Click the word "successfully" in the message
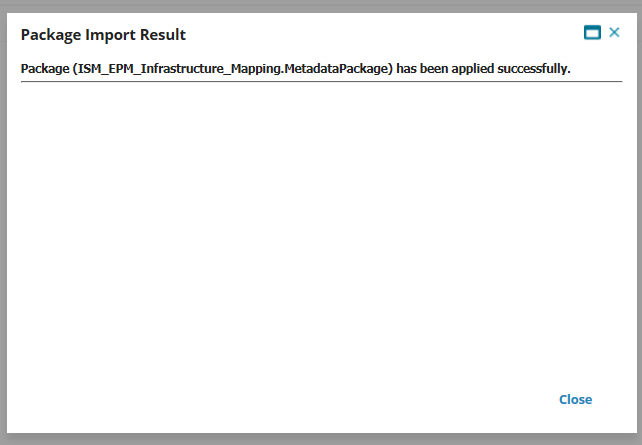 tap(533, 68)
